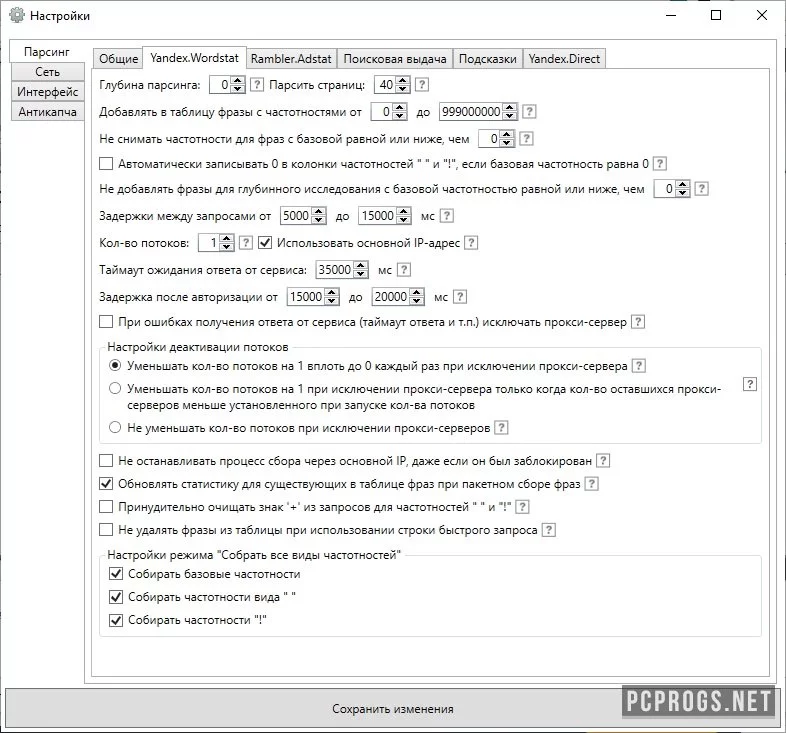Screen dimensions: 786x733
Task: Open the Rambler.Adstat tab
Action: [291, 59]
